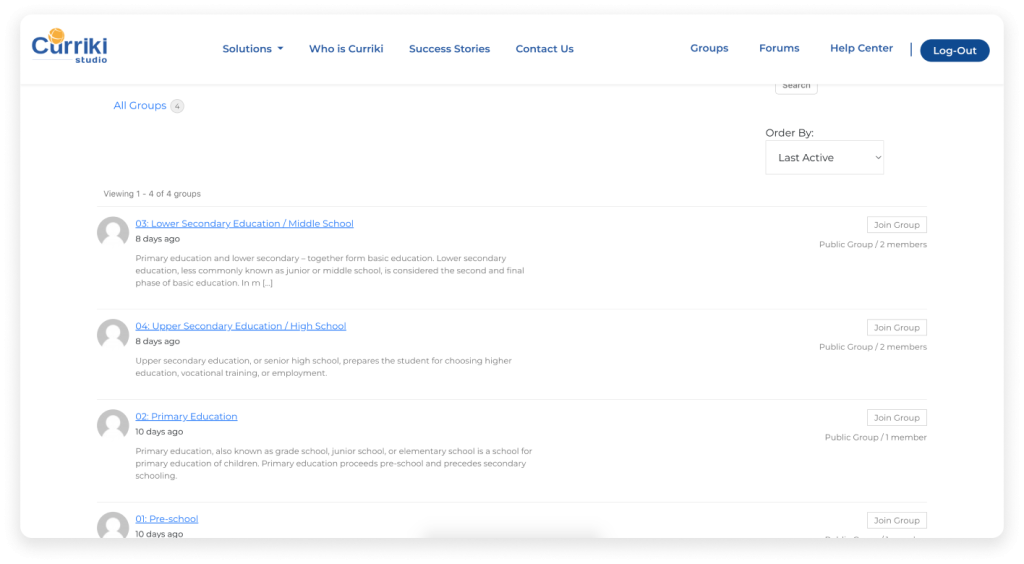
Task: Open avatar of Primary Education group
Action: [x=113, y=425]
